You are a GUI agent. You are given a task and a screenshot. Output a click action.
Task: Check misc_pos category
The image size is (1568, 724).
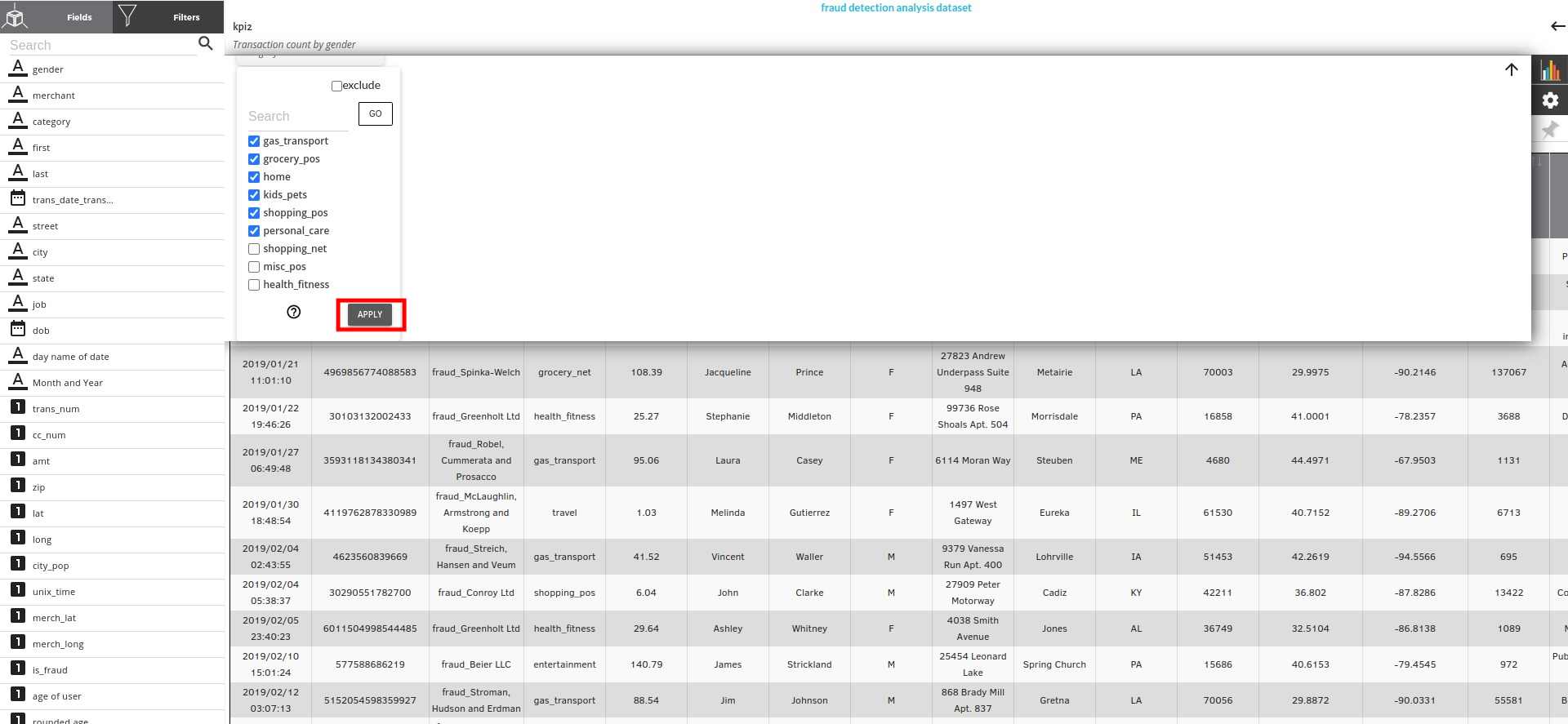click(x=254, y=267)
